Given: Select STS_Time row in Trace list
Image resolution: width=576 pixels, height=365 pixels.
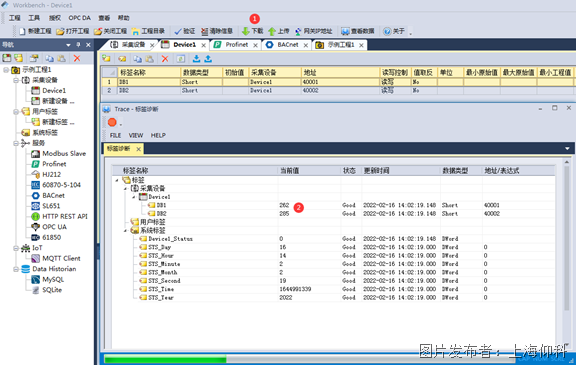Looking at the screenshot, I should (x=333, y=289).
